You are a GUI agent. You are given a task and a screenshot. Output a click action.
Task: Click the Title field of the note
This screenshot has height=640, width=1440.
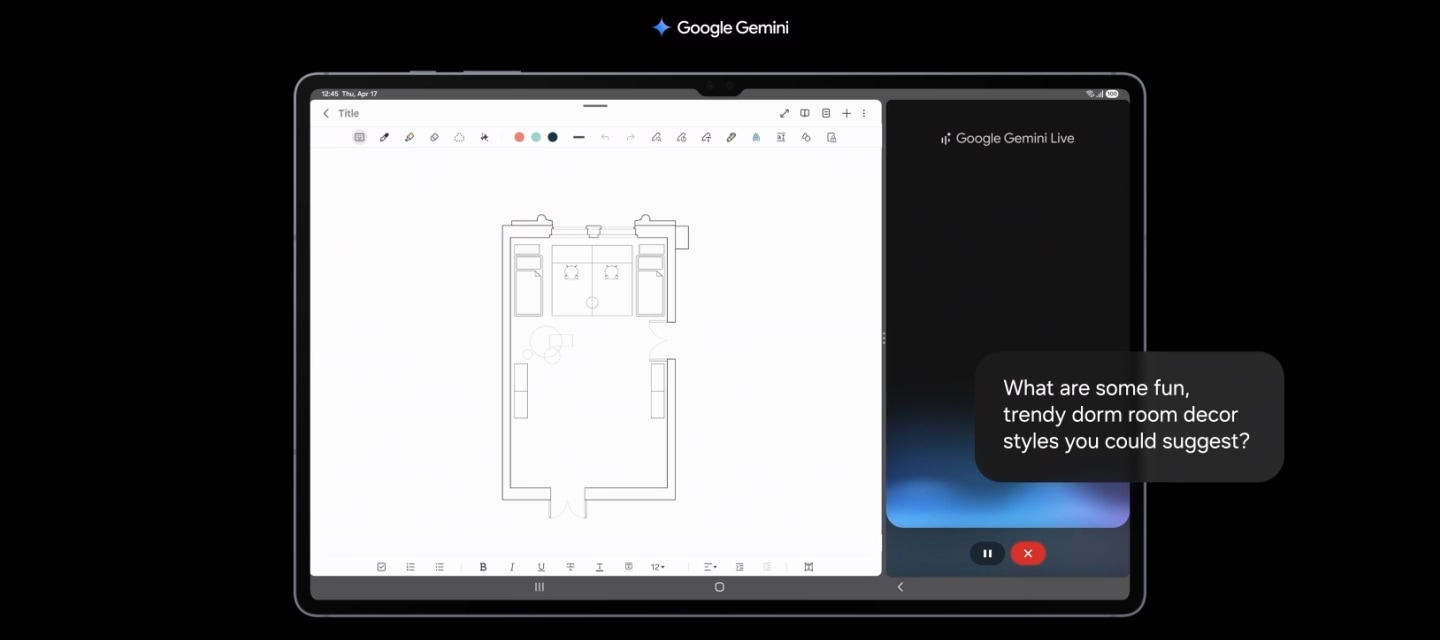349,114
